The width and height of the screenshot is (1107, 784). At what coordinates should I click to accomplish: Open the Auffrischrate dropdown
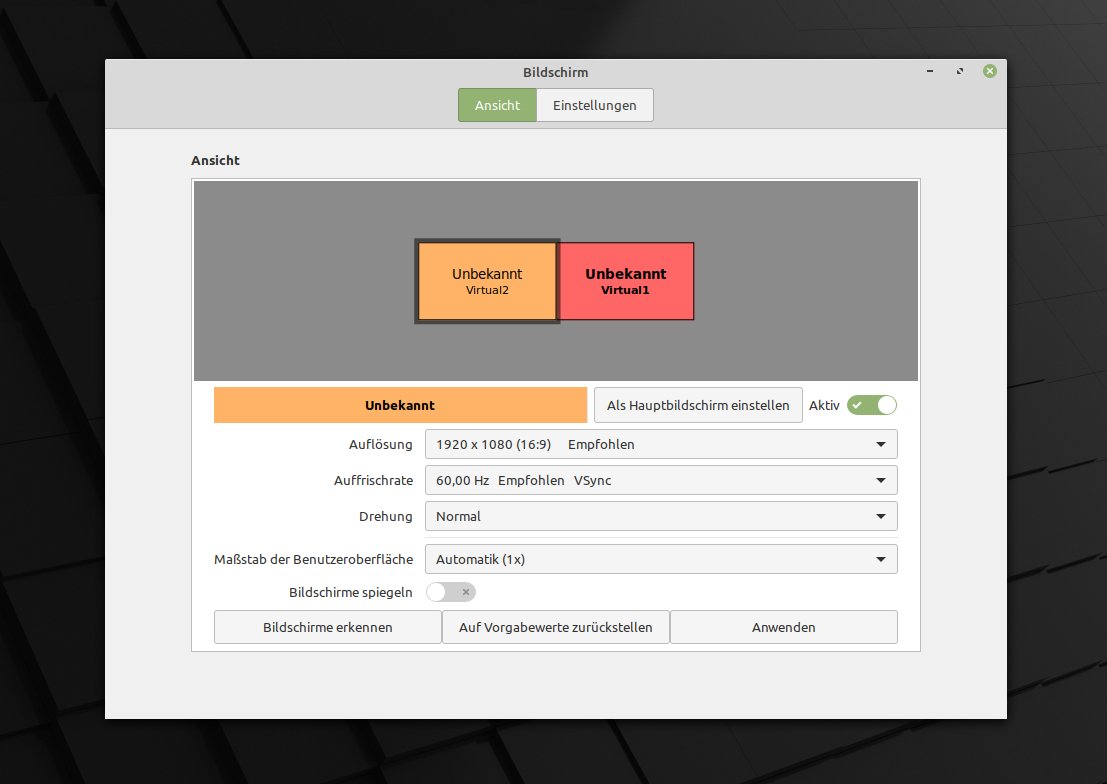pos(661,480)
